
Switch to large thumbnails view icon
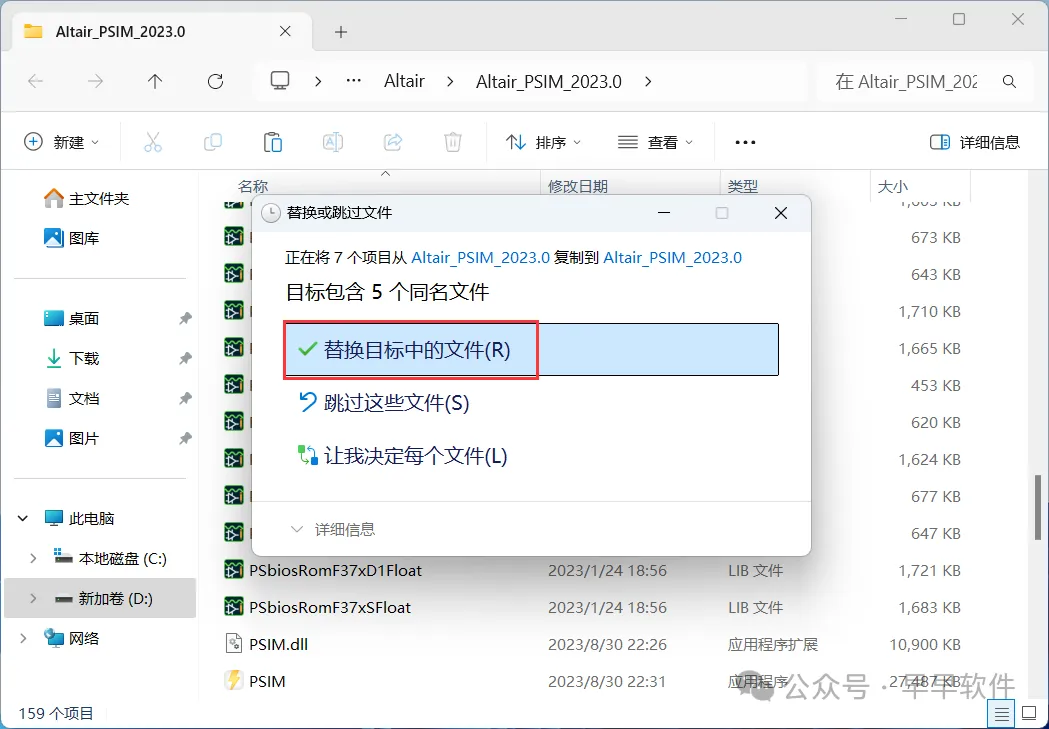[x=1029, y=714]
